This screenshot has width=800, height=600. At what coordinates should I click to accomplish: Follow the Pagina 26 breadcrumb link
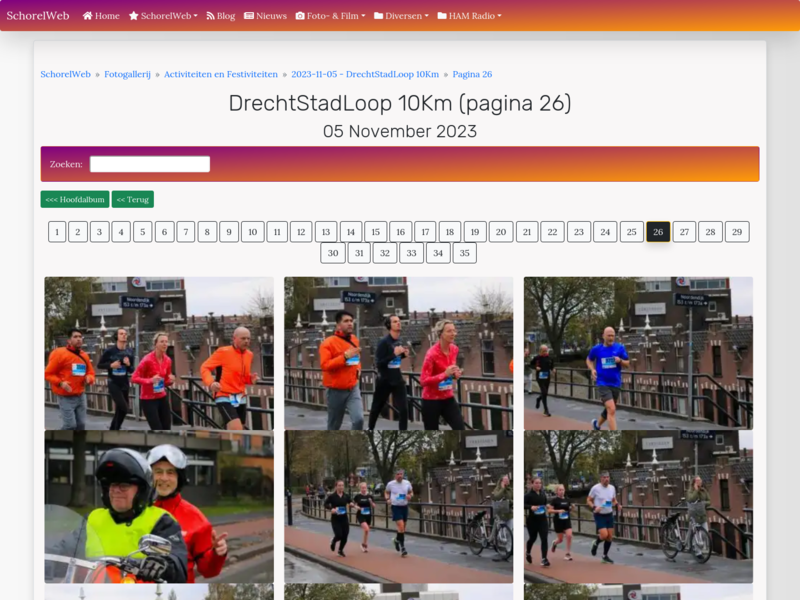pyautogui.click(x=472, y=74)
